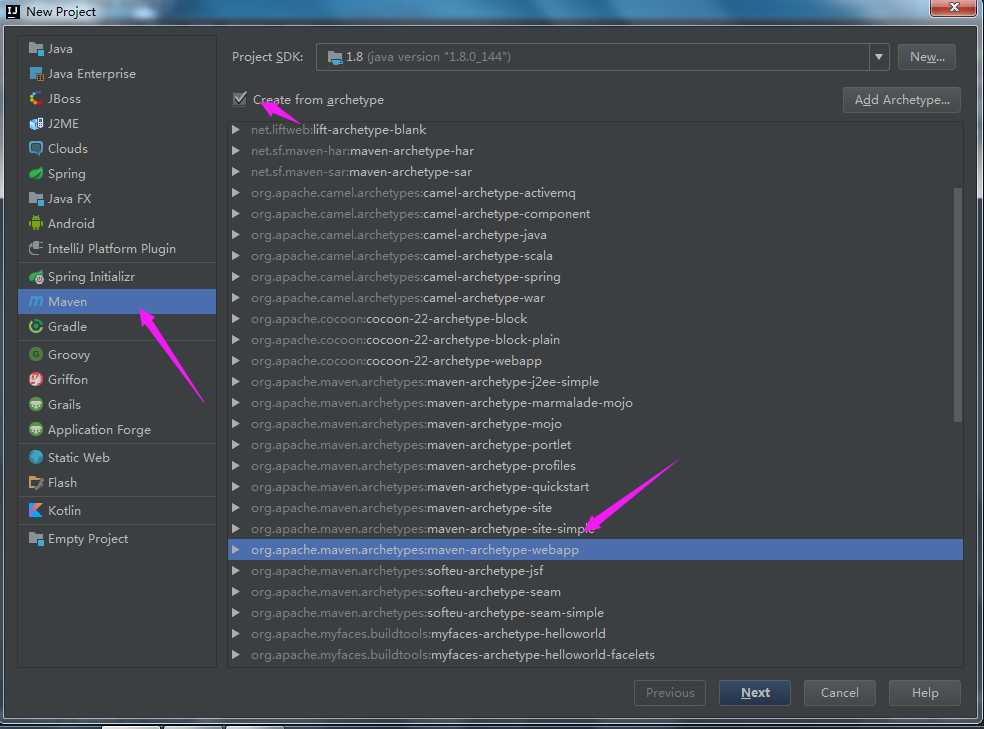Image resolution: width=984 pixels, height=729 pixels.
Task: Expand the lift-archetype-blank entry
Action: [236, 130]
